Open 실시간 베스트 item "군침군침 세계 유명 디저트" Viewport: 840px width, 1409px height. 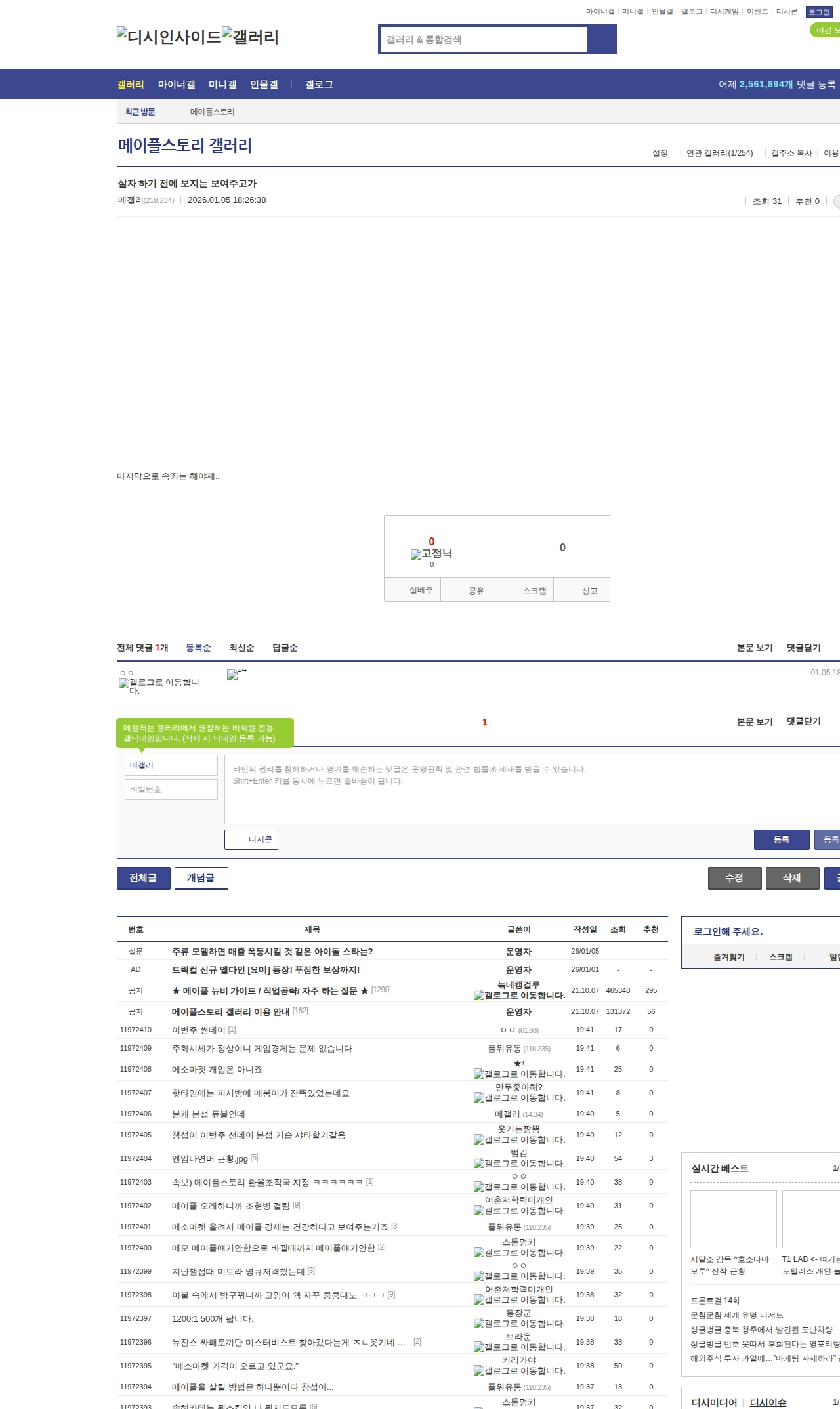tap(737, 1314)
